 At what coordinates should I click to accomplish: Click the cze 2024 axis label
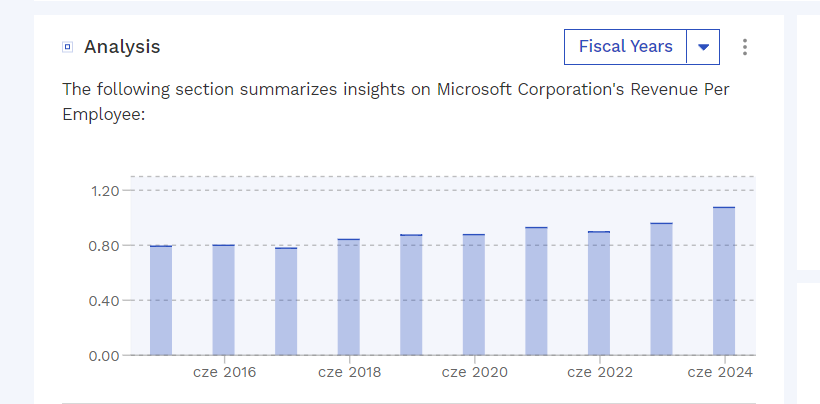pyautogui.click(x=720, y=373)
